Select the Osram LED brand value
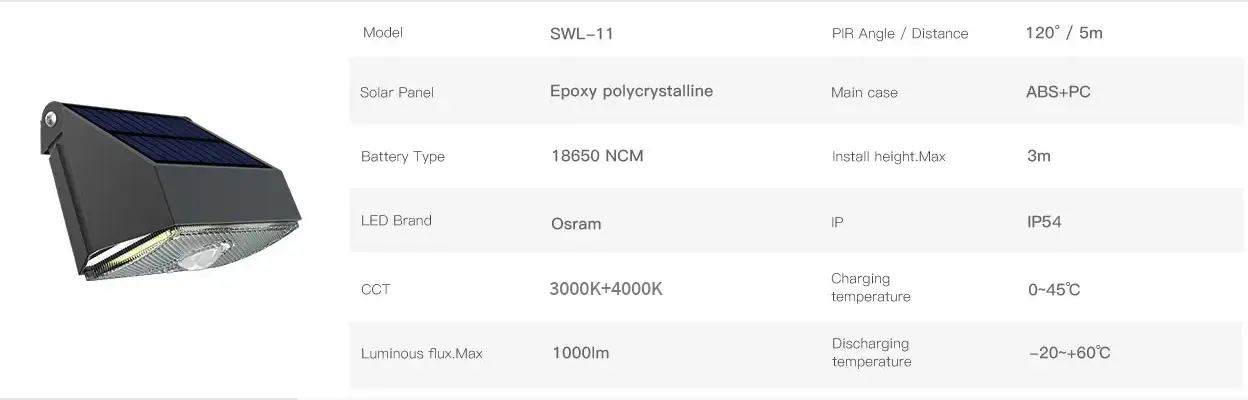1248x400 pixels. (x=576, y=223)
